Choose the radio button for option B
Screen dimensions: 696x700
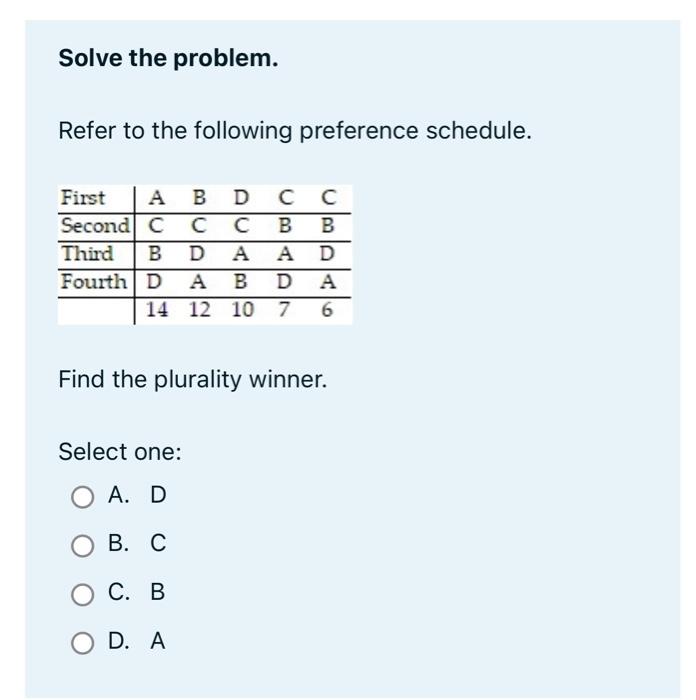coord(83,546)
